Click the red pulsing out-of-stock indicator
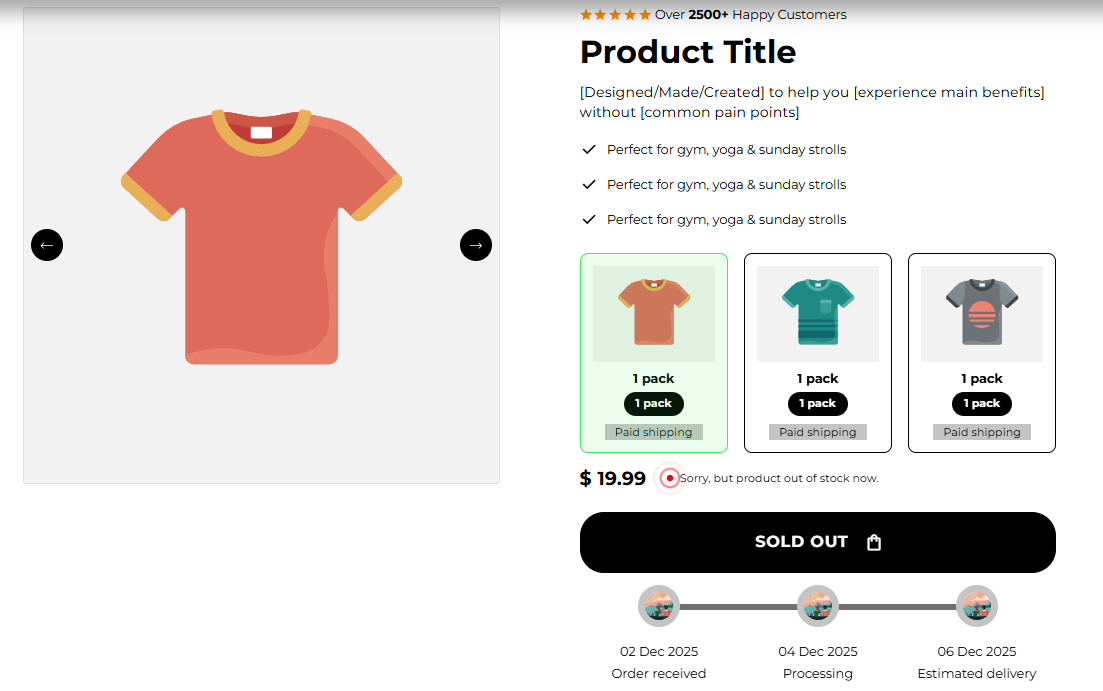This screenshot has height=691, width=1103. [670, 478]
